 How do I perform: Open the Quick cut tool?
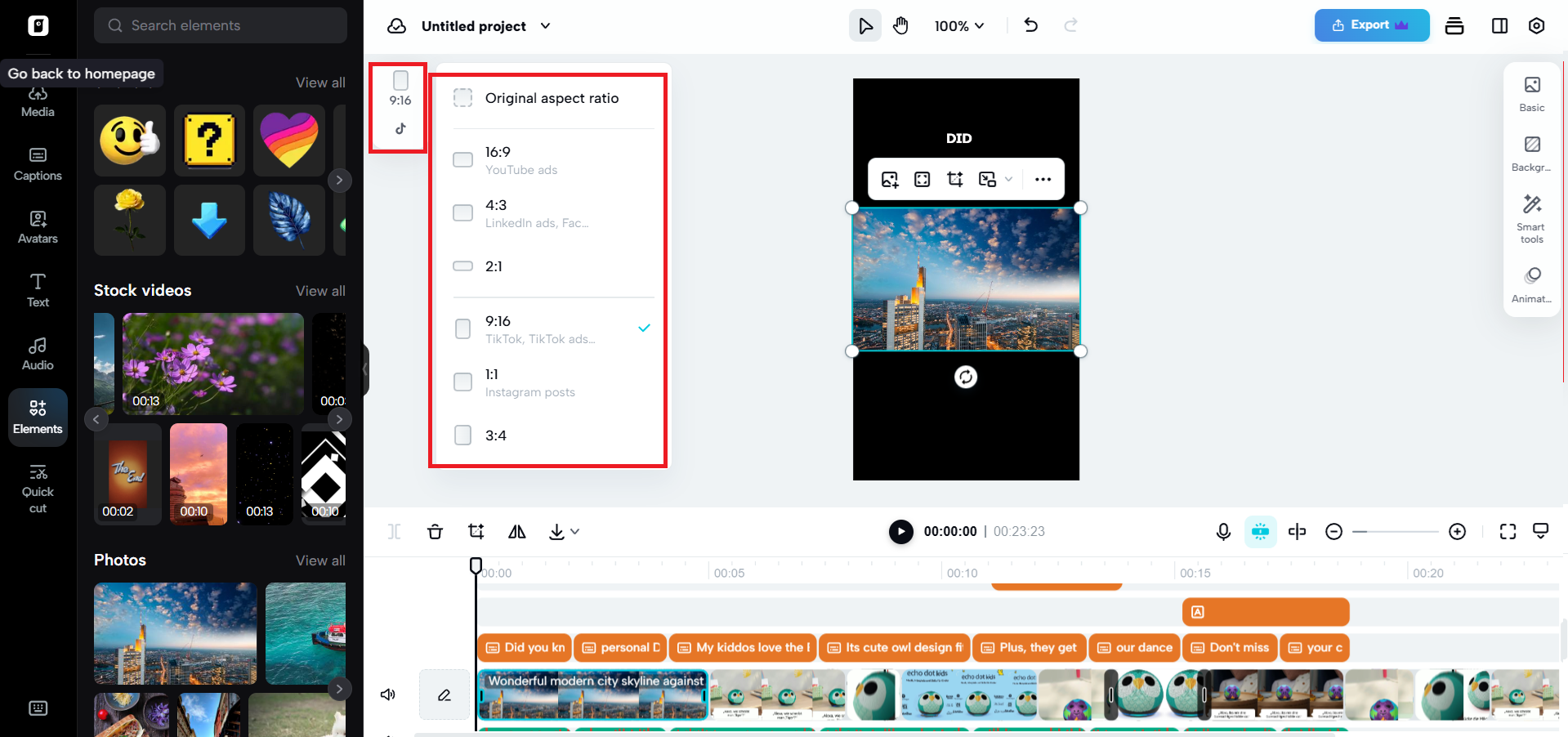pos(38,489)
